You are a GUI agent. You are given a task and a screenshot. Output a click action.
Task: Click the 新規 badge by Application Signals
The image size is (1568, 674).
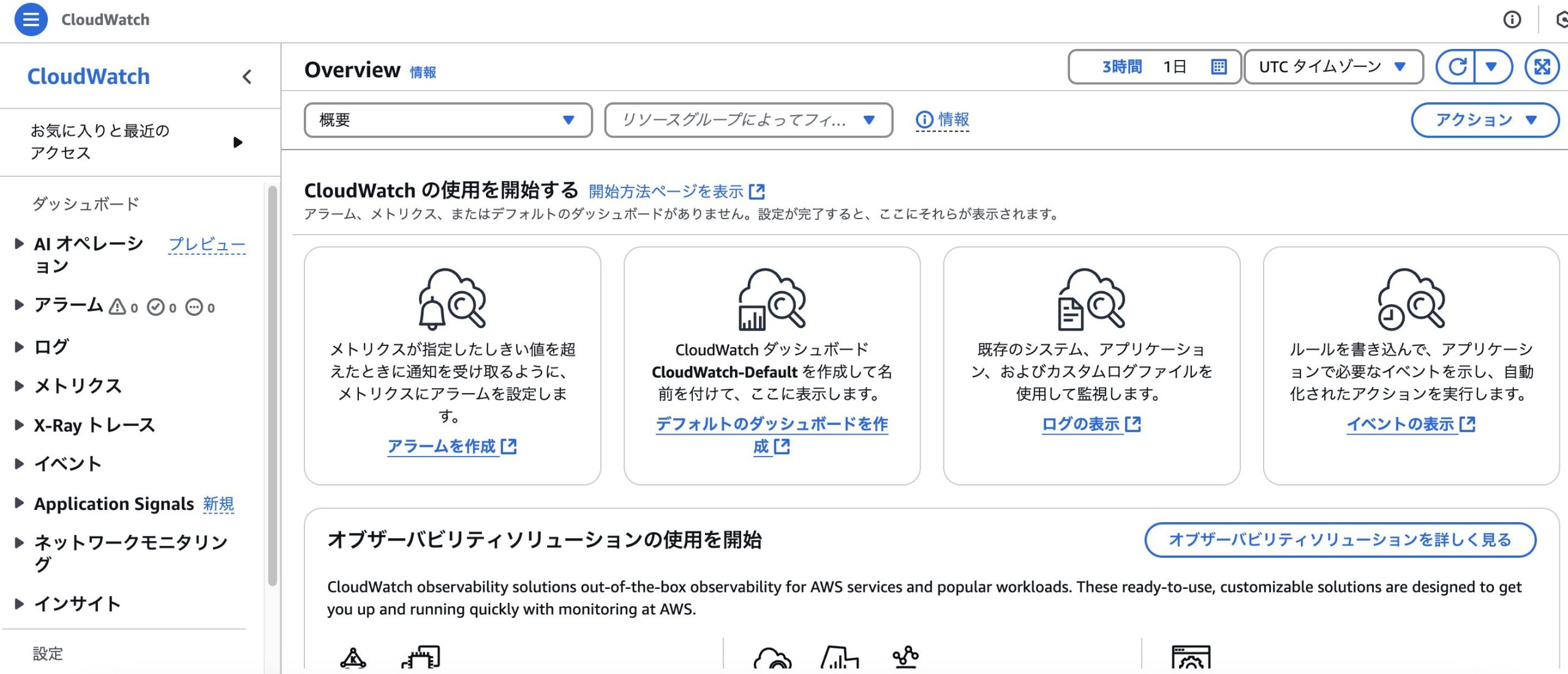(219, 504)
